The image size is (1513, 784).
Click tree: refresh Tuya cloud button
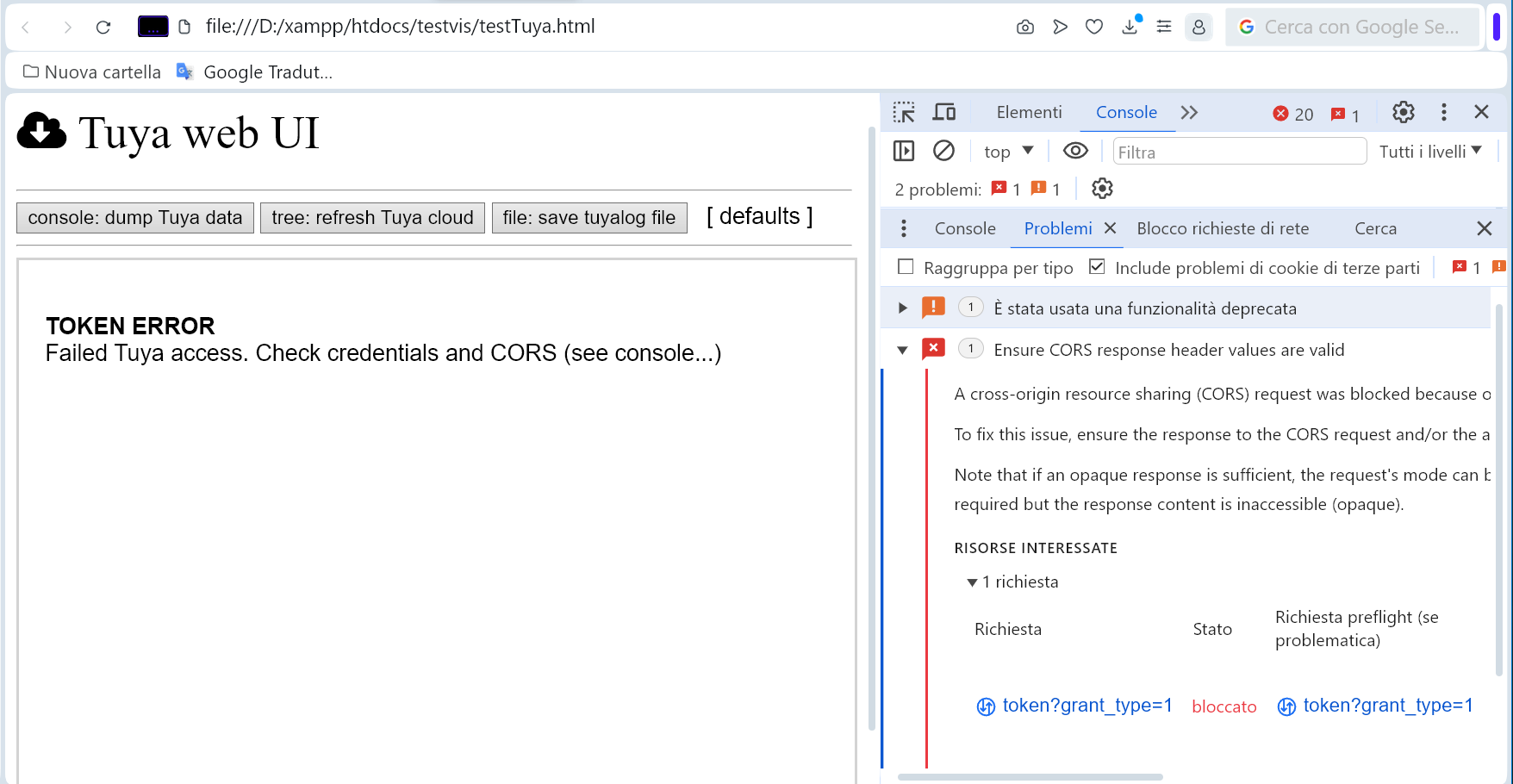372,218
